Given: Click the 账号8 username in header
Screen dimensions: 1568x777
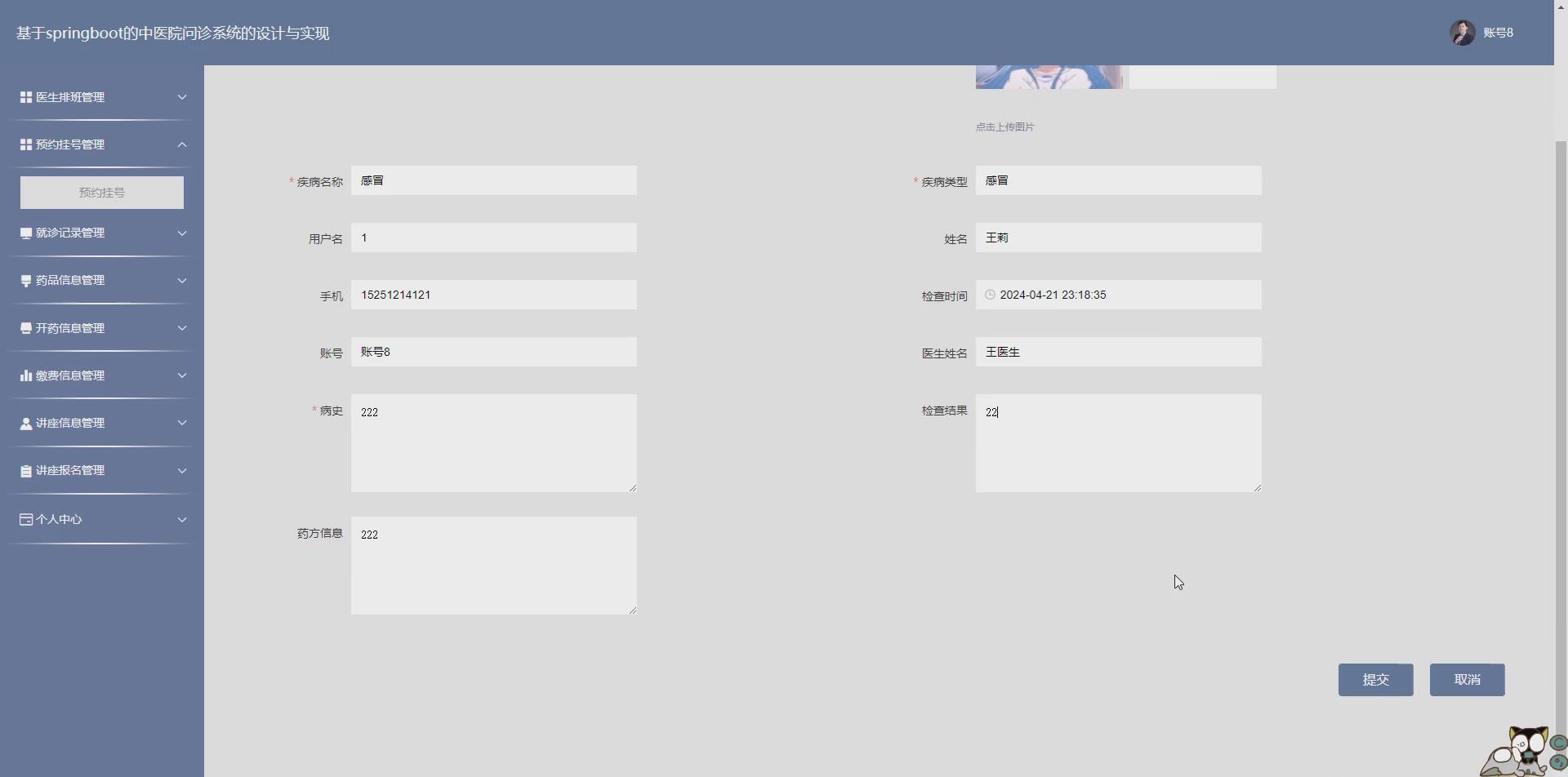Looking at the screenshot, I should click(x=1498, y=33).
